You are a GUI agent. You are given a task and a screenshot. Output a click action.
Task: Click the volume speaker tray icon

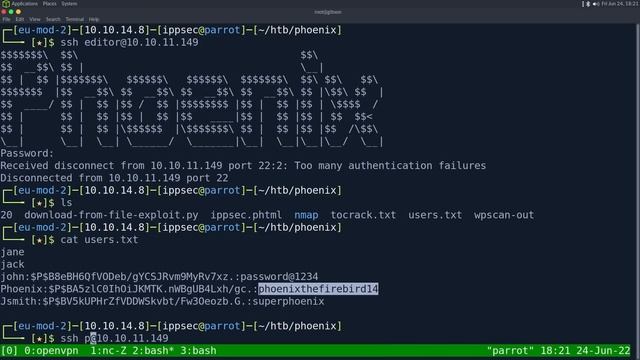(596, 4)
